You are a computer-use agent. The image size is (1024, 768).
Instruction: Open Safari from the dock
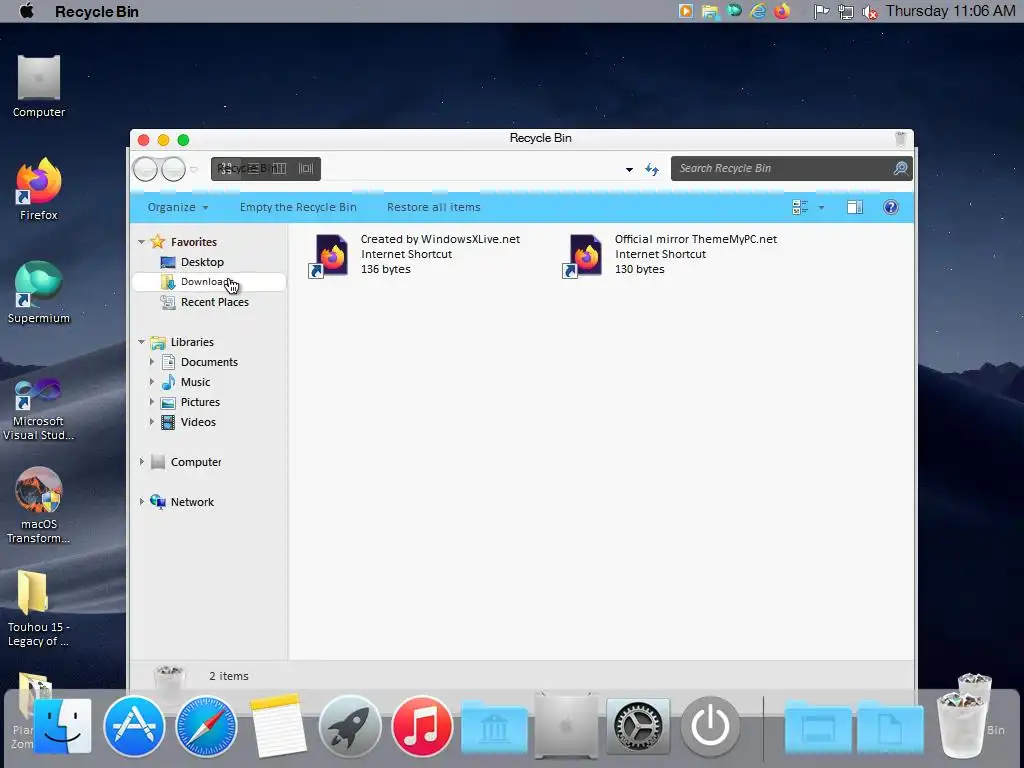(x=206, y=726)
